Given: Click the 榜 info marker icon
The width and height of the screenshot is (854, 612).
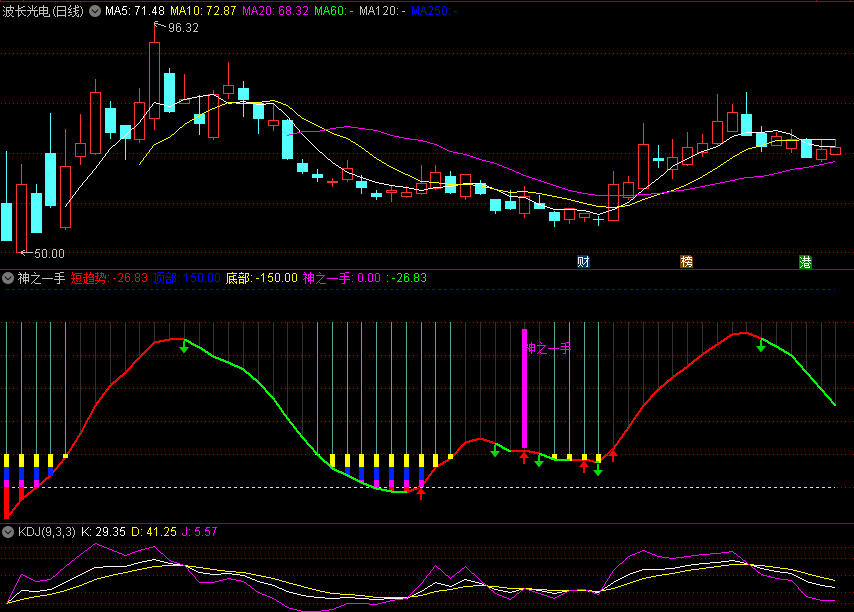Looking at the screenshot, I should point(686,262).
